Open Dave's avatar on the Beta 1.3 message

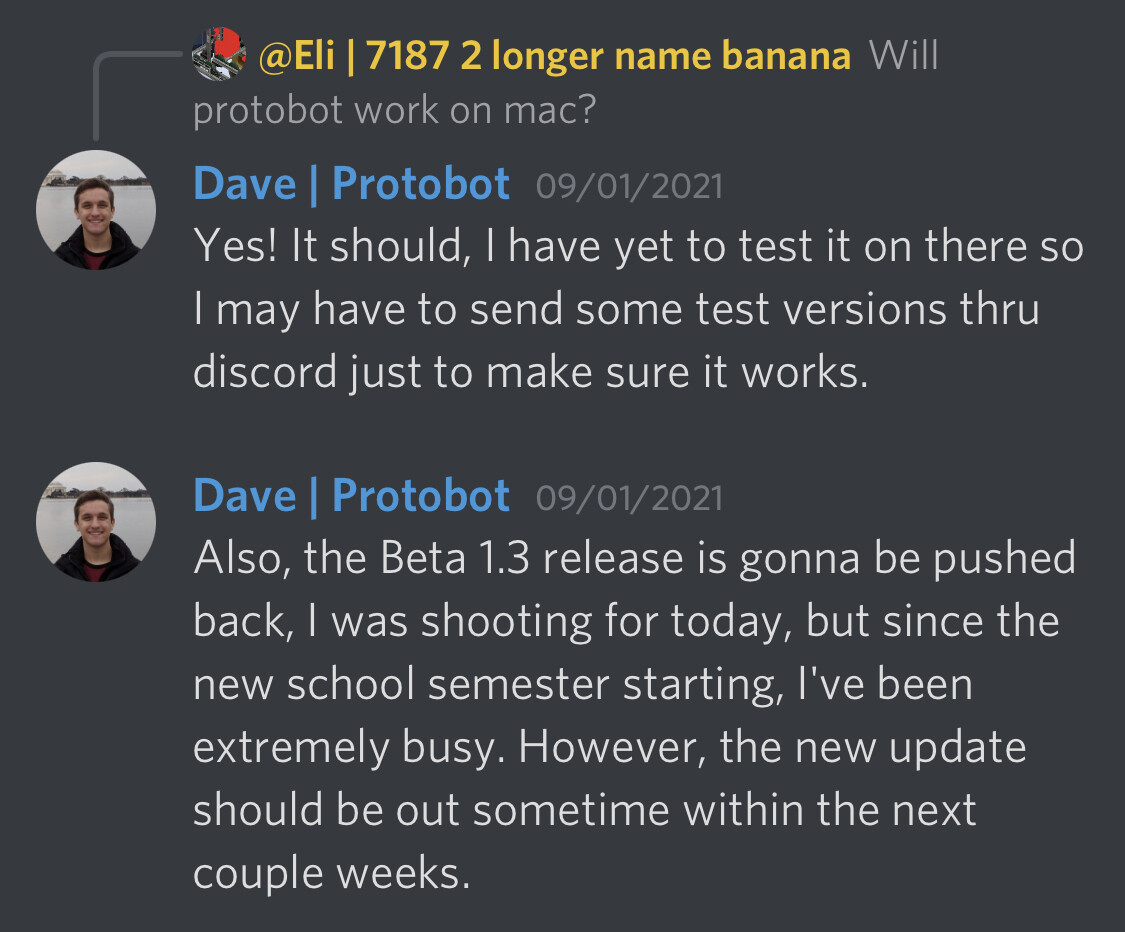[x=96, y=522]
